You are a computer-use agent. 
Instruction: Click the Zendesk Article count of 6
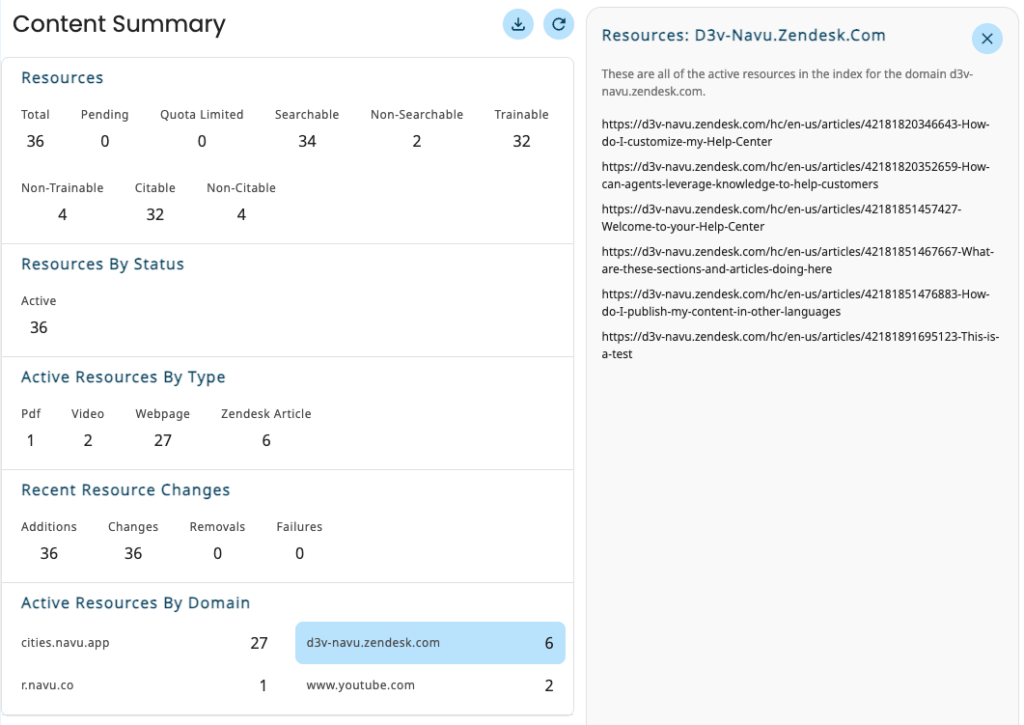(x=266, y=440)
